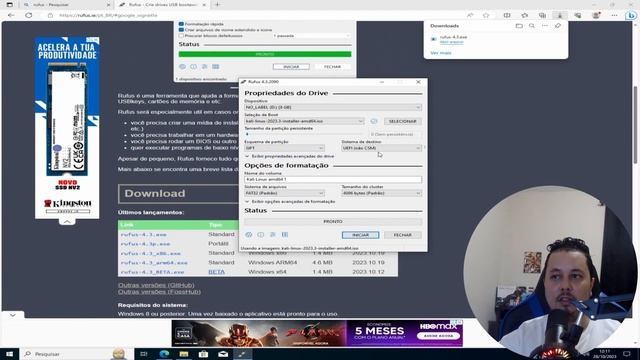Toggle extended label and icon files checkbox
640x360 pixels.
tap(181, 30)
